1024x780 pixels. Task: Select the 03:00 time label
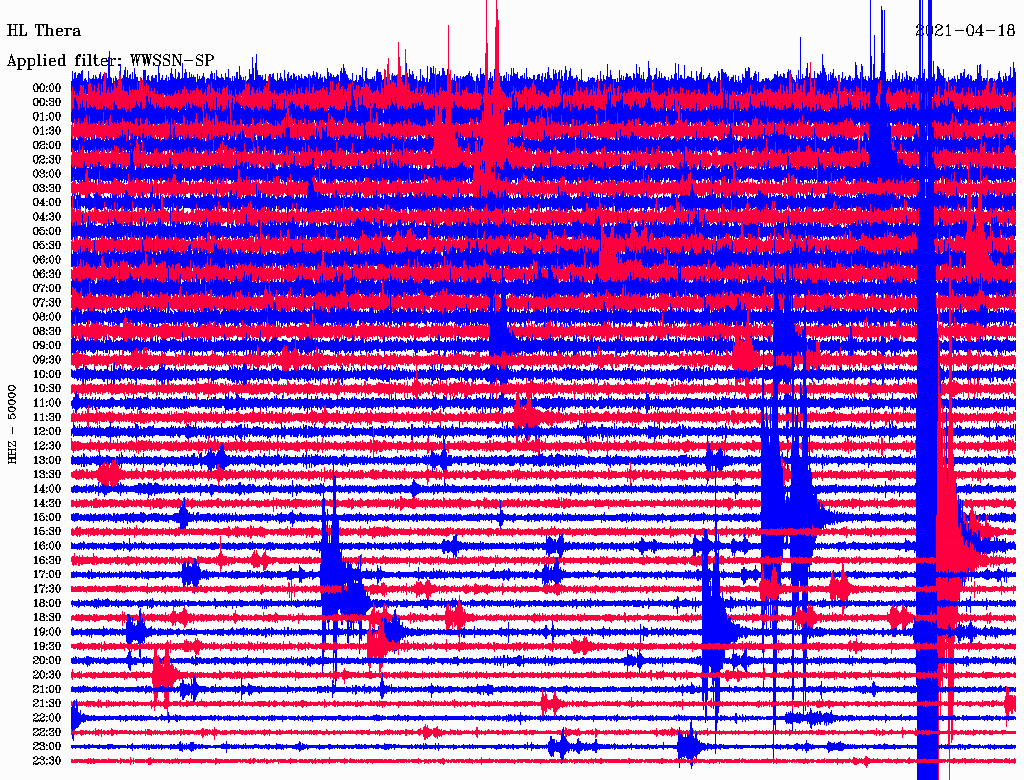[x=47, y=174]
